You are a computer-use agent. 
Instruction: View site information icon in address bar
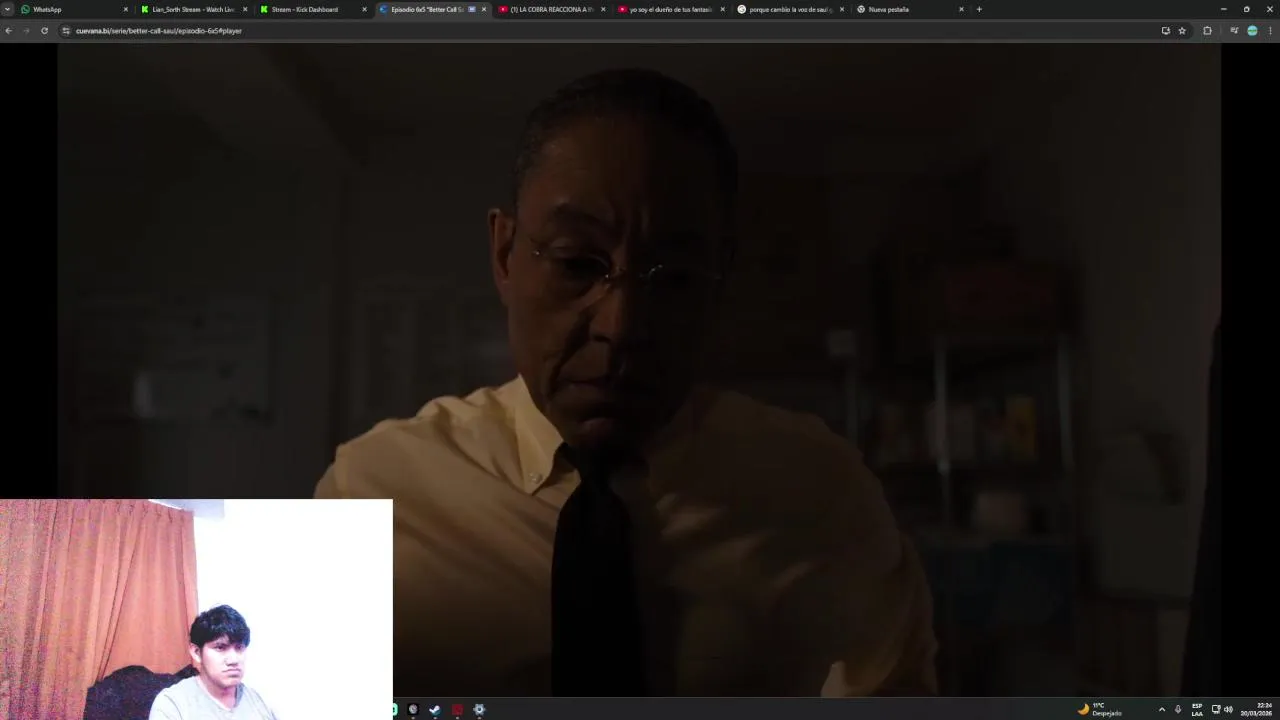pyautogui.click(x=66, y=31)
